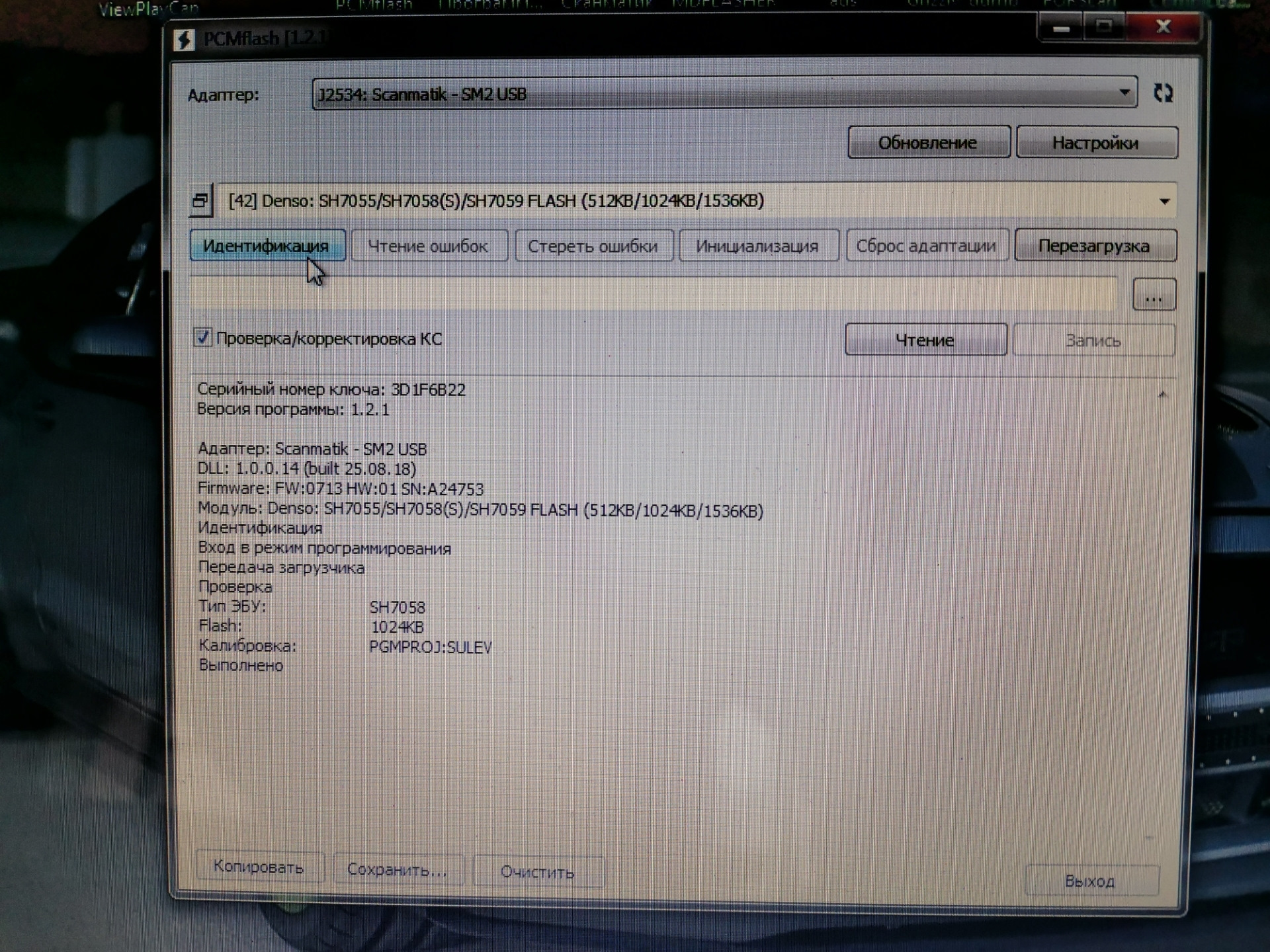Click the DLL: 1.0.0.14 log line
Viewport: 1270px width, 952px height.
pos(307,469)
